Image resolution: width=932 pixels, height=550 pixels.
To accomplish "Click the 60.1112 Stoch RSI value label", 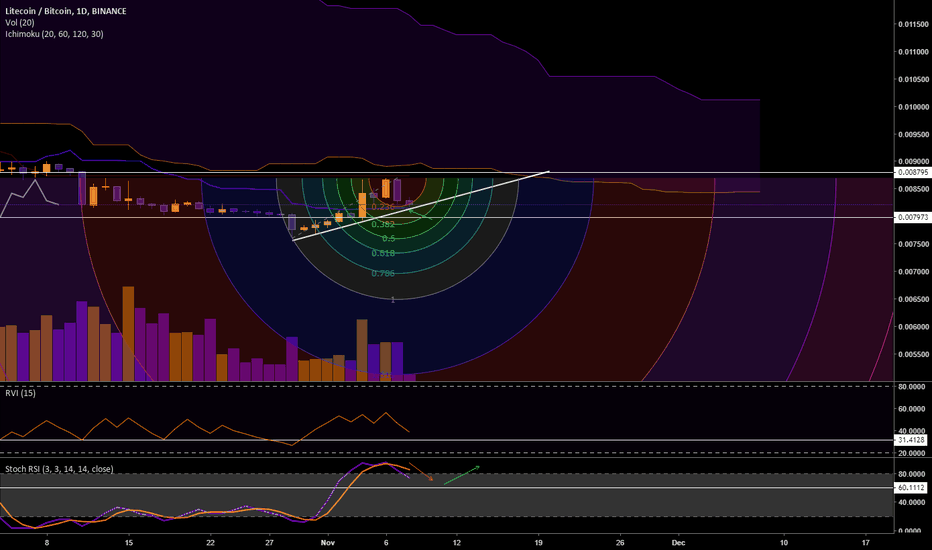I will tap(911, 488).
